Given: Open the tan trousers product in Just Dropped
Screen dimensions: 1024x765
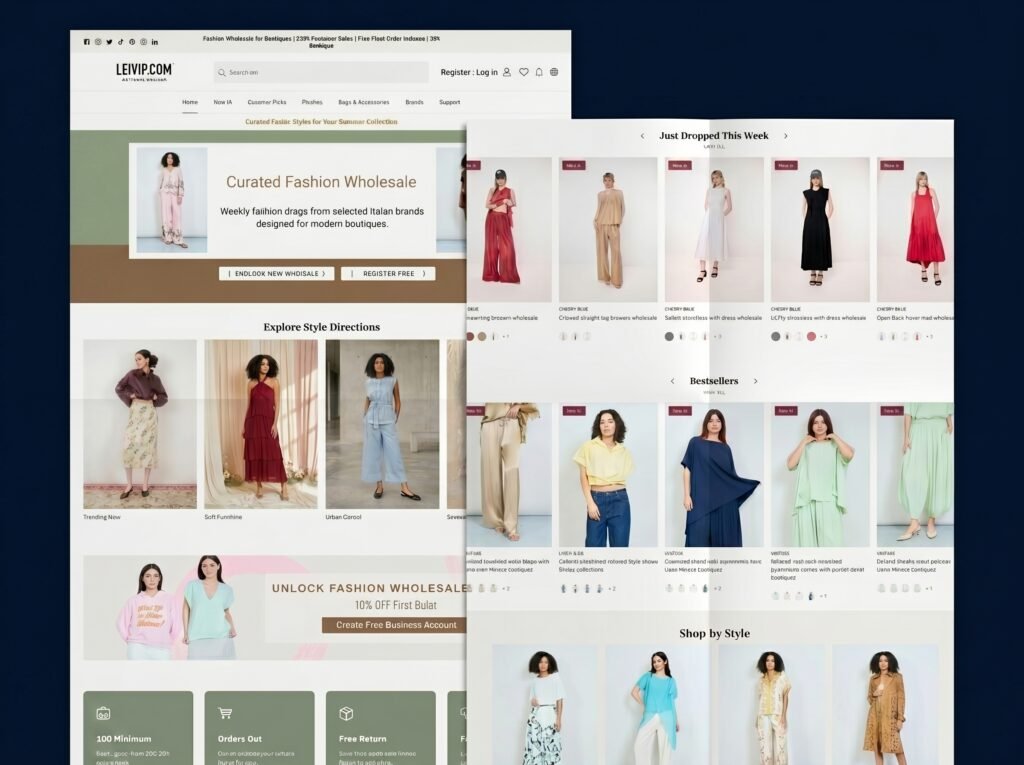Looking at the screenshot, I should (x=608, y=229).
